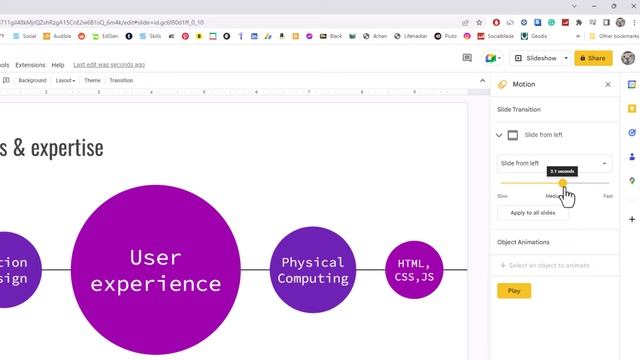Click red Opera-style extension icon
Viewport: 640px width, 360px height.
tap(496, 22)
